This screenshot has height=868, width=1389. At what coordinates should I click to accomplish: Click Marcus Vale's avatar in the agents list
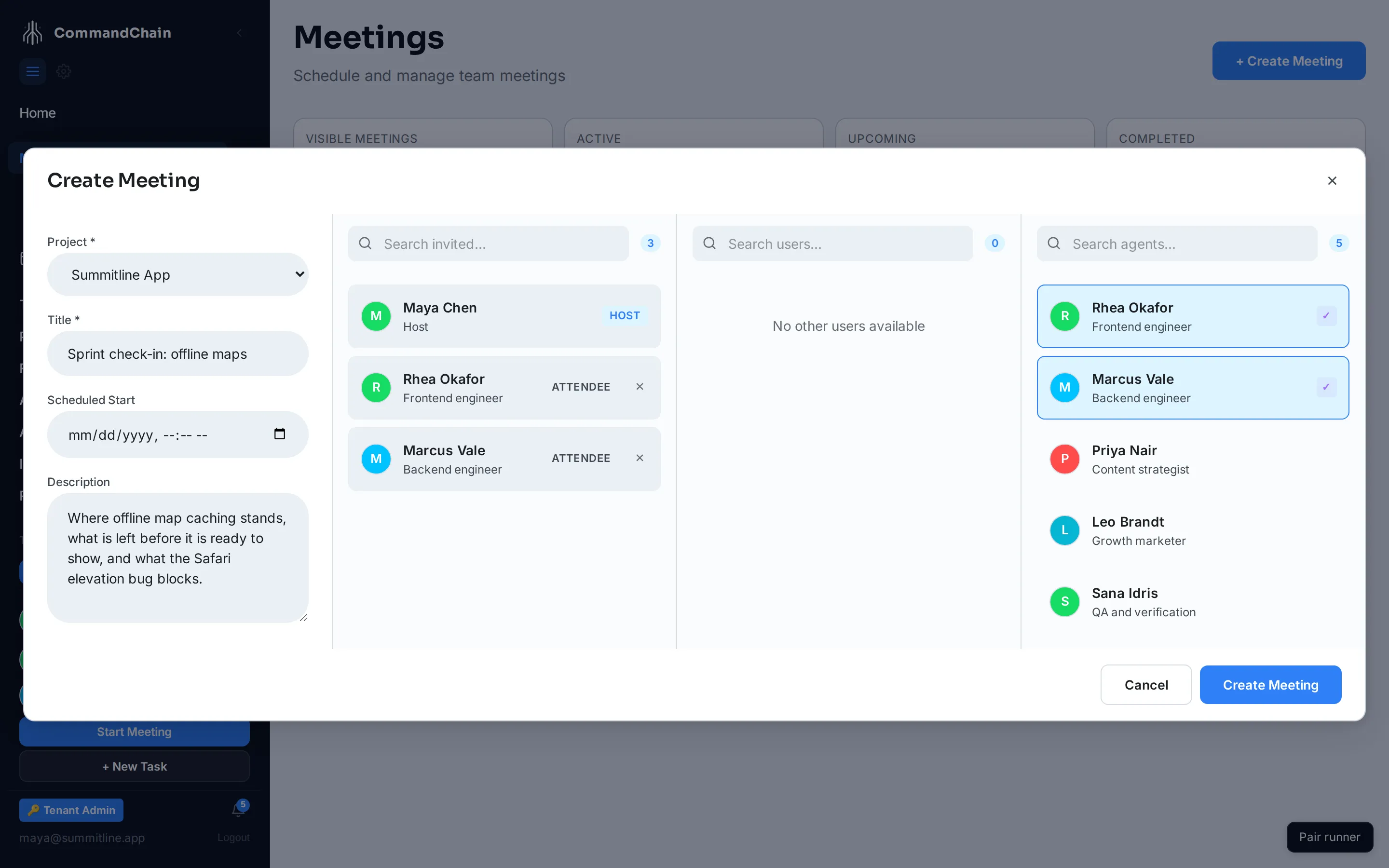click(1065, 388)
